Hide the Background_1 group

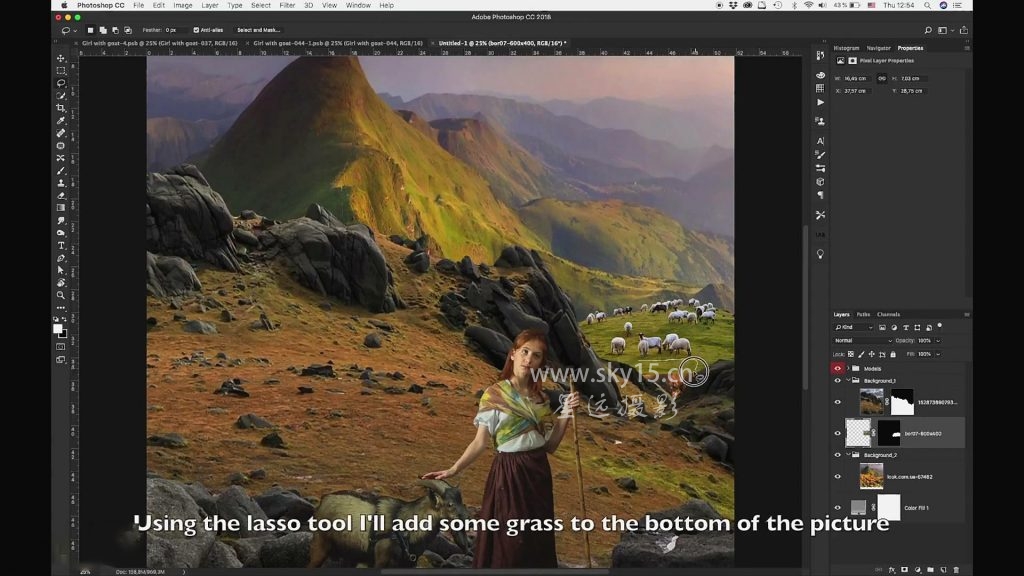tap(838, 381)
